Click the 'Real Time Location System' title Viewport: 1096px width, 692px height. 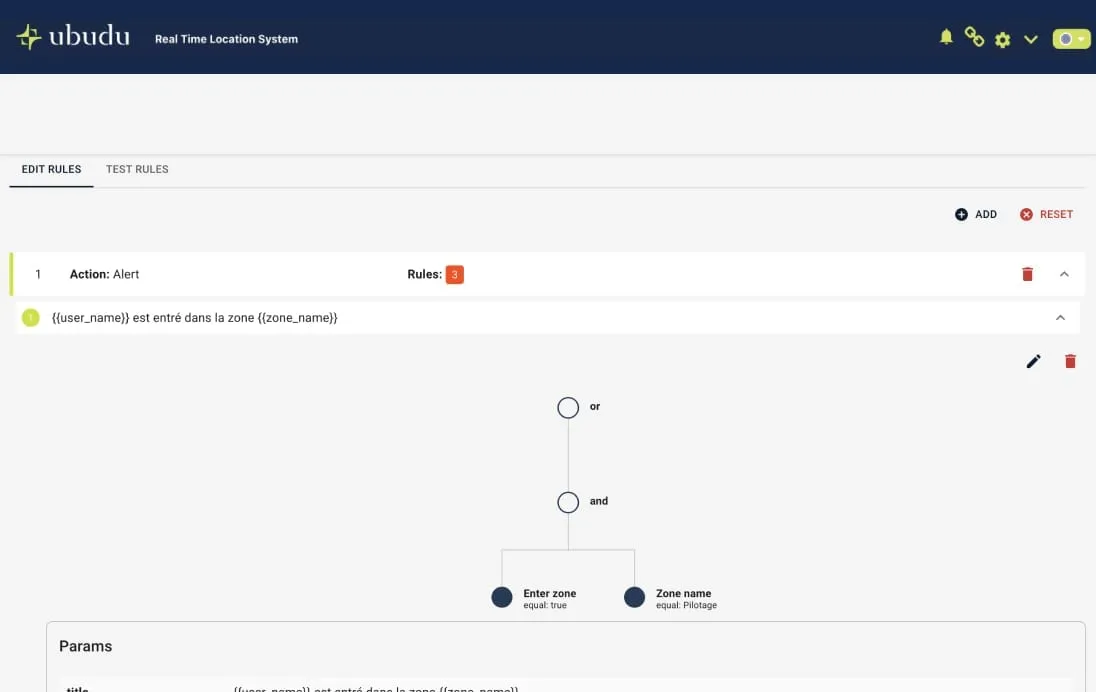point(226,39)
